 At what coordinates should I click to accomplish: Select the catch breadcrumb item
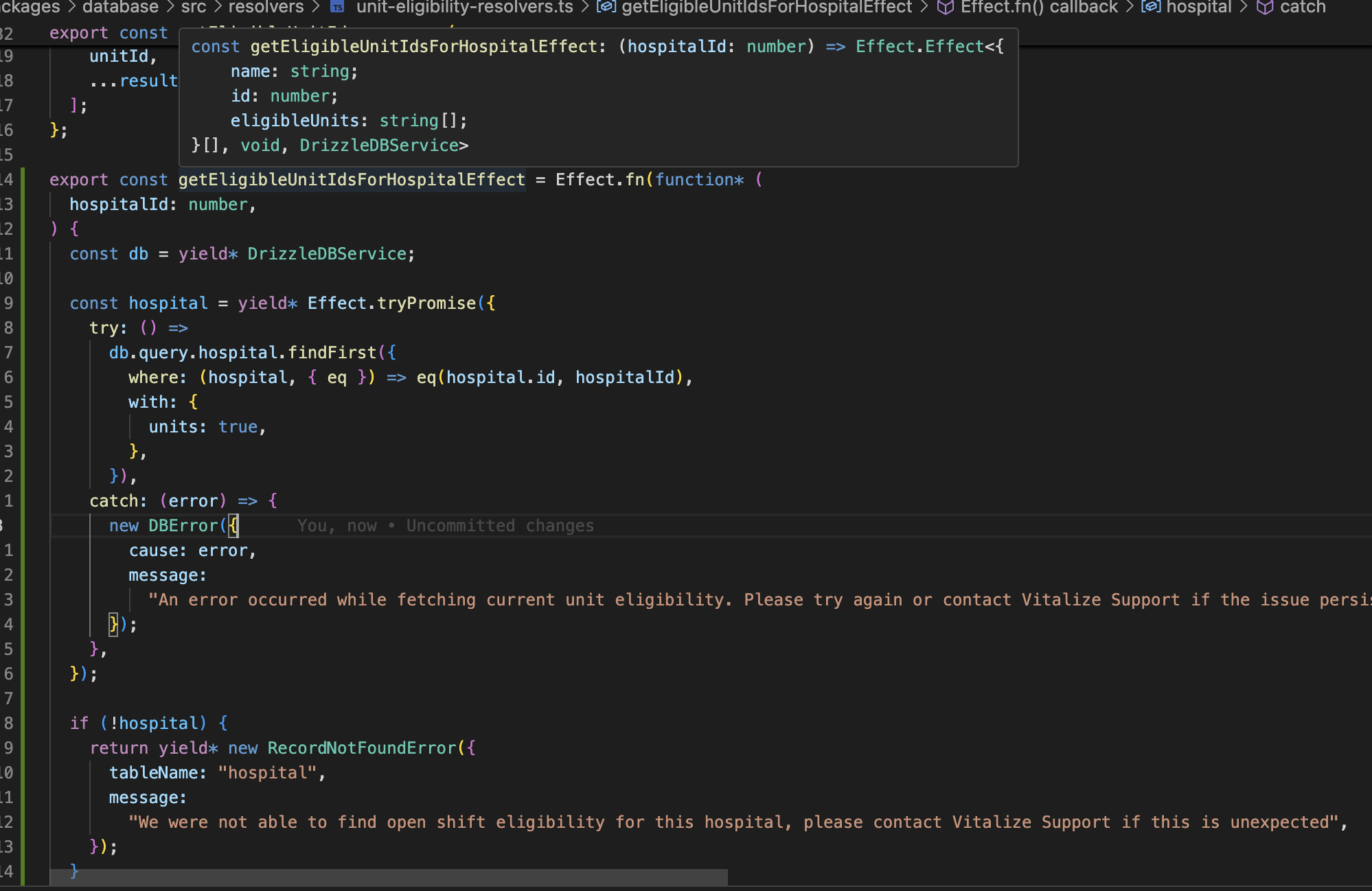1303,7
